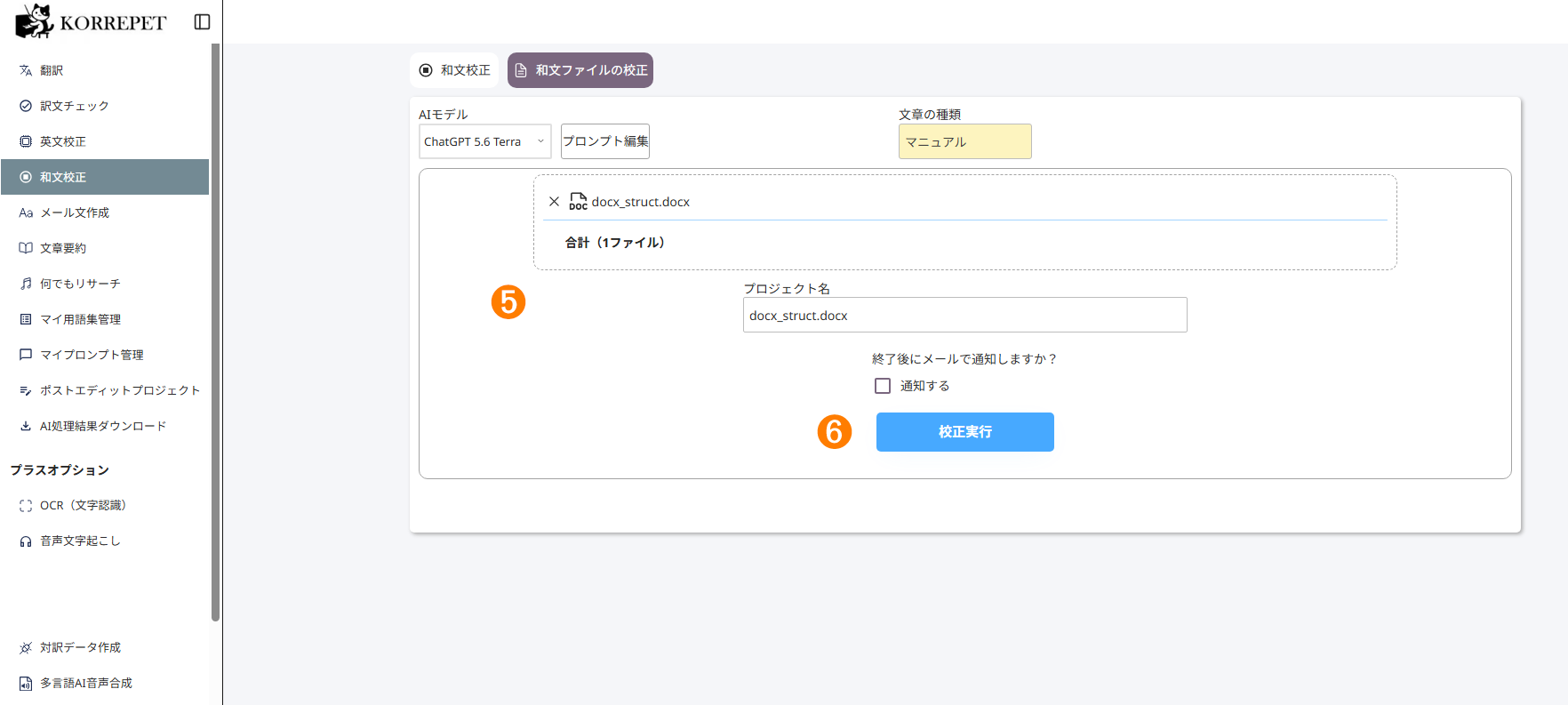Open OCR（文字認識） plus option

coord(105,505)
